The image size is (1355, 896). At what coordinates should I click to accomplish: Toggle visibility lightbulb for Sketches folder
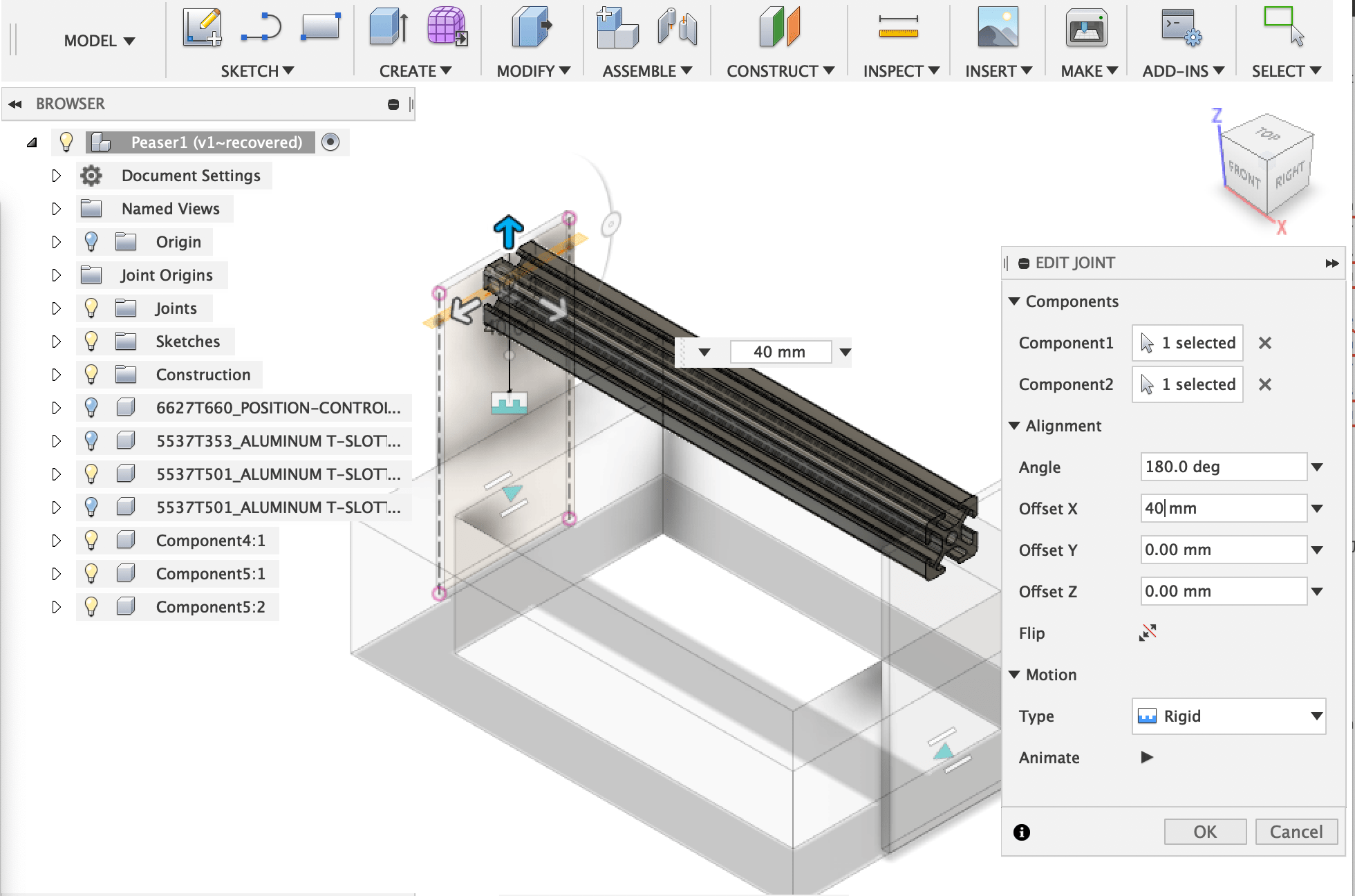coord(91,341)
